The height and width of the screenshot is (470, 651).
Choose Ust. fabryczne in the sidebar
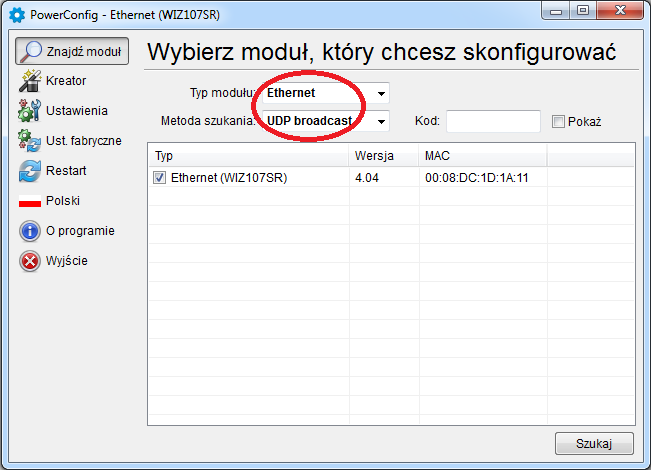pos(84,141)
